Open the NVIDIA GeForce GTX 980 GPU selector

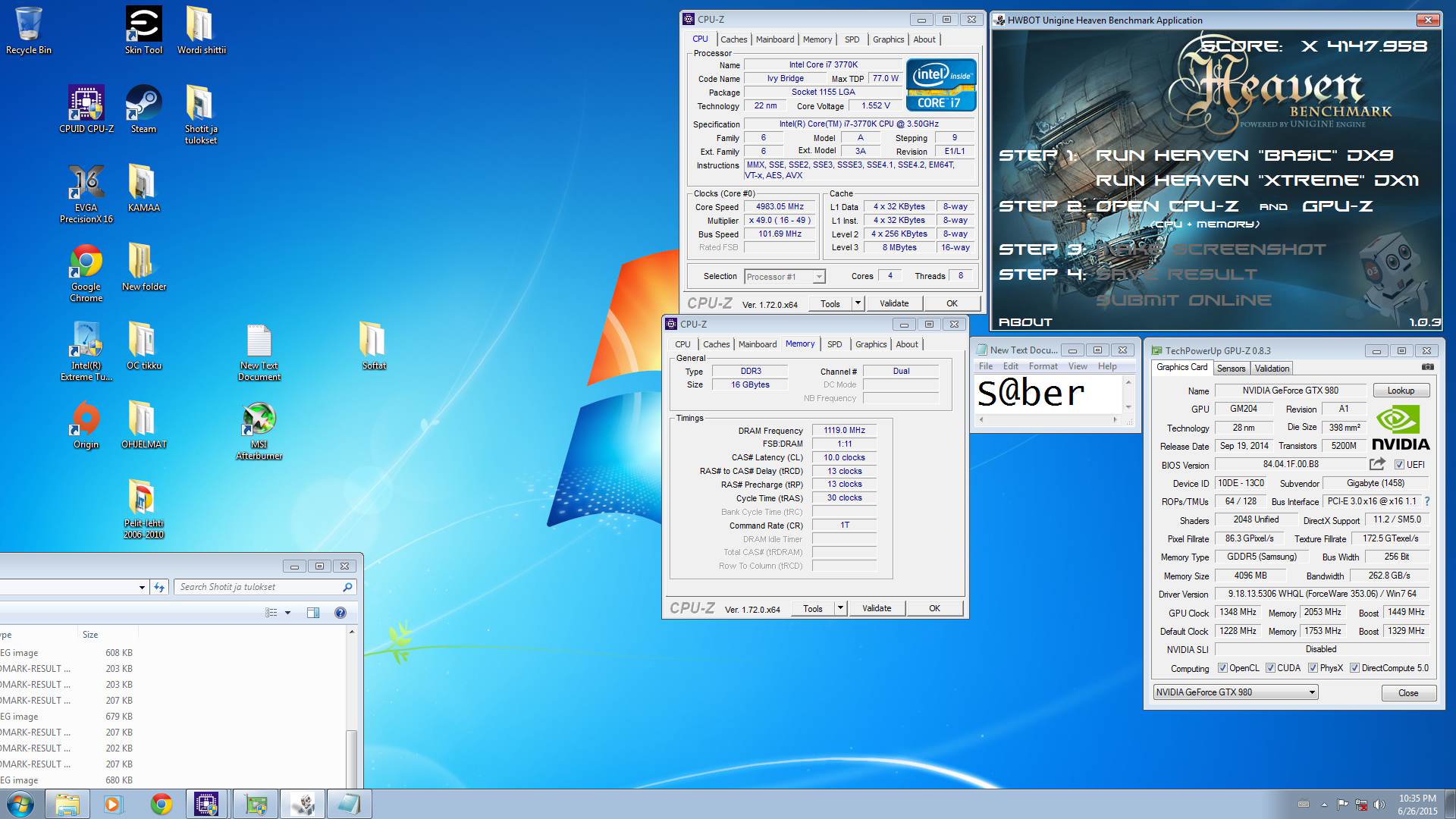pos(1235,692)
